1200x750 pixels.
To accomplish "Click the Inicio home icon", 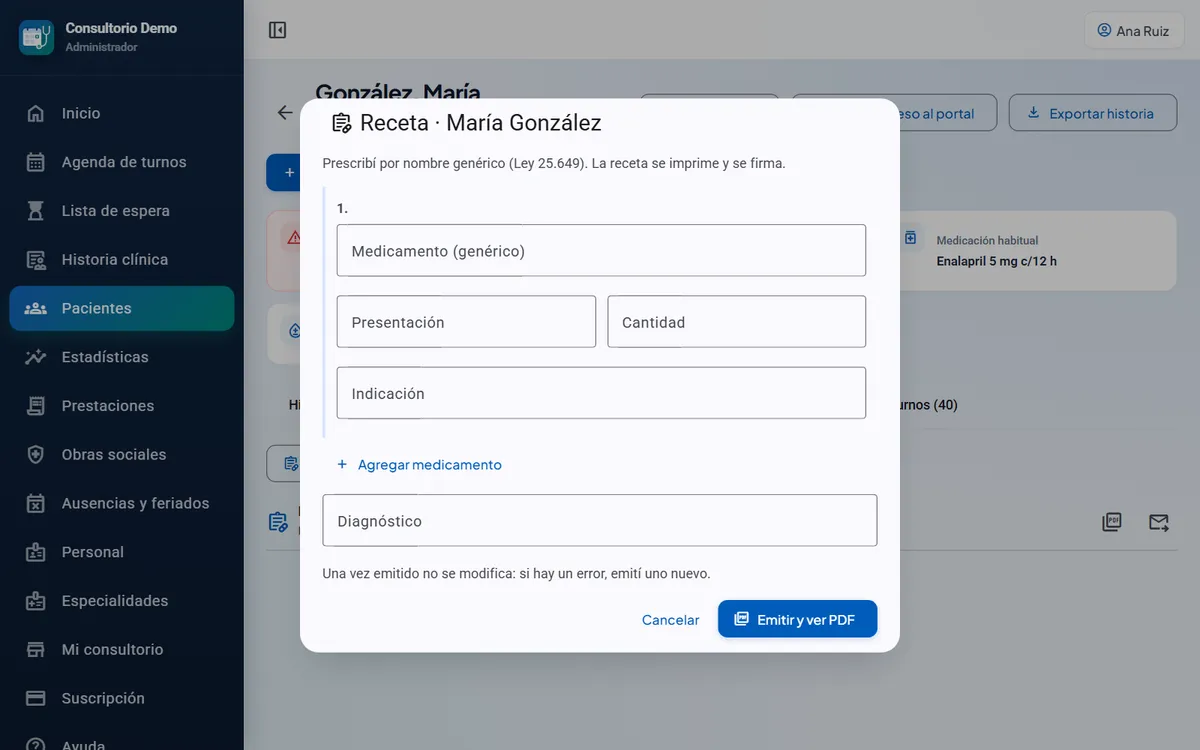I will pos(36,113).
